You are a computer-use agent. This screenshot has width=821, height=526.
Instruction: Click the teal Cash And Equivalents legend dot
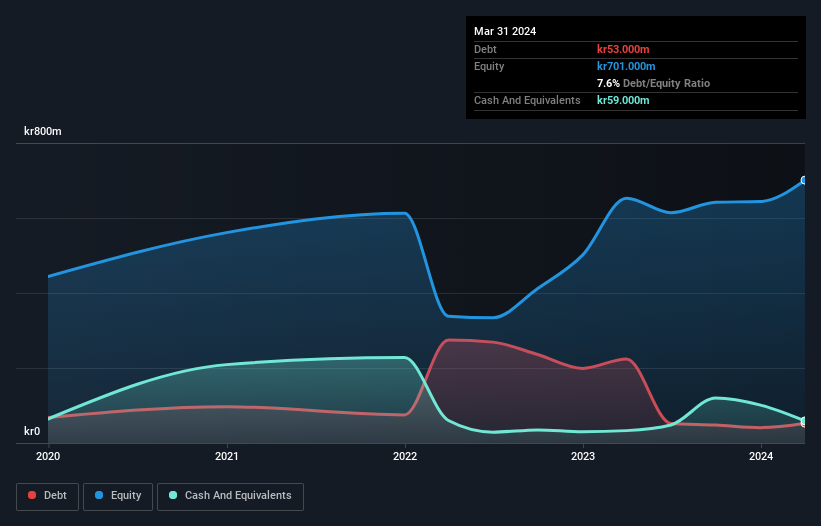click(x=173, y=495)
